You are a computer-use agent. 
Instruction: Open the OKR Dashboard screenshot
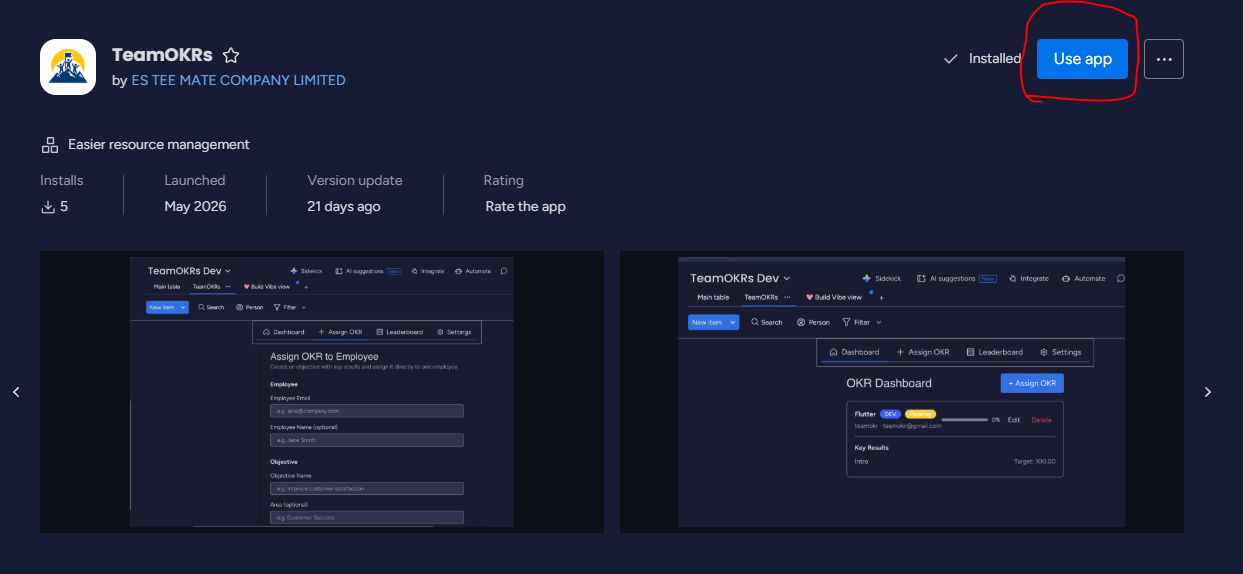902,392
